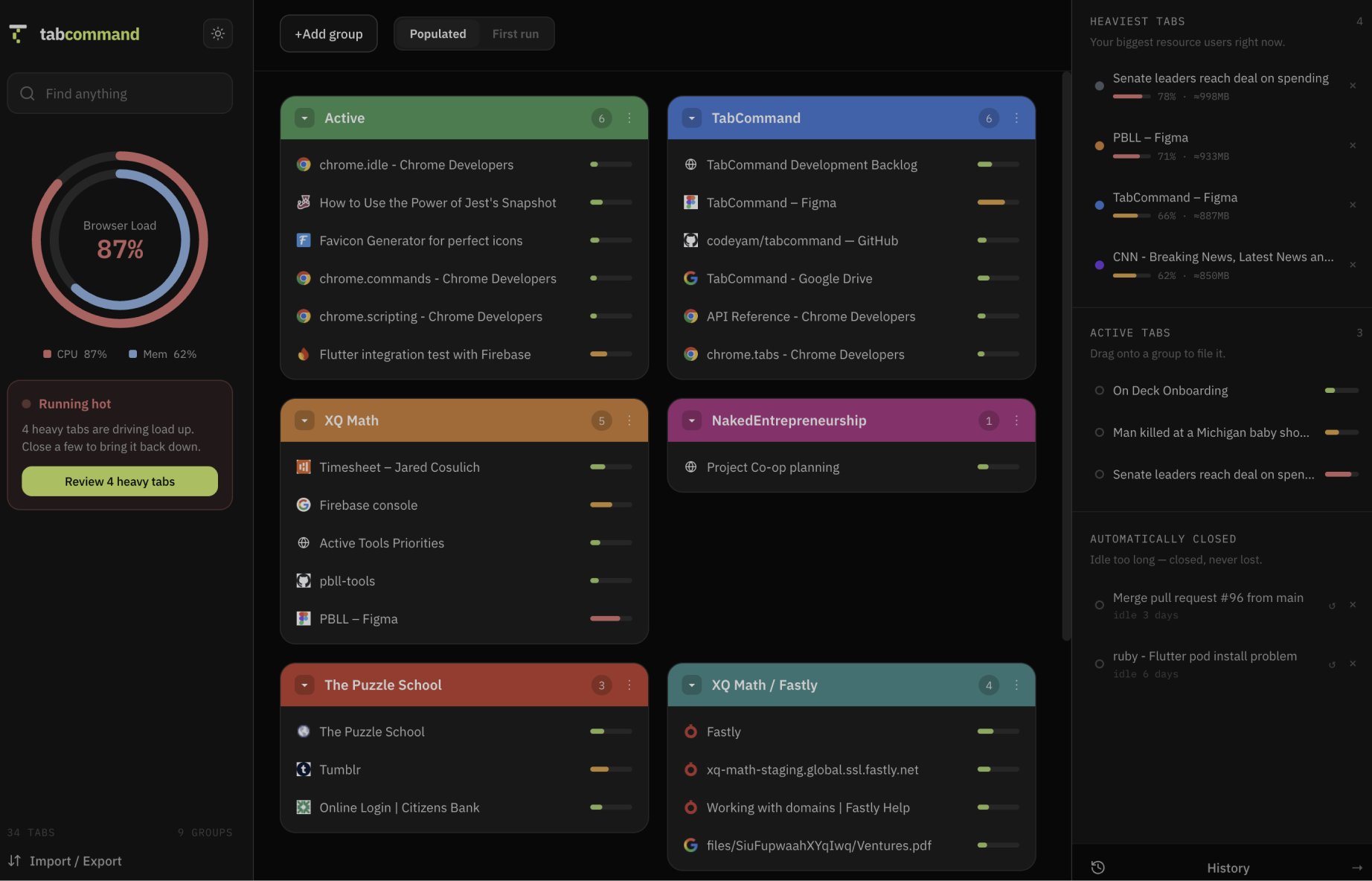The width and height of the screenshot is (1372, 881).
Task: Click the +Add group button
Action: pyautogui.click(x=329, y=33)
